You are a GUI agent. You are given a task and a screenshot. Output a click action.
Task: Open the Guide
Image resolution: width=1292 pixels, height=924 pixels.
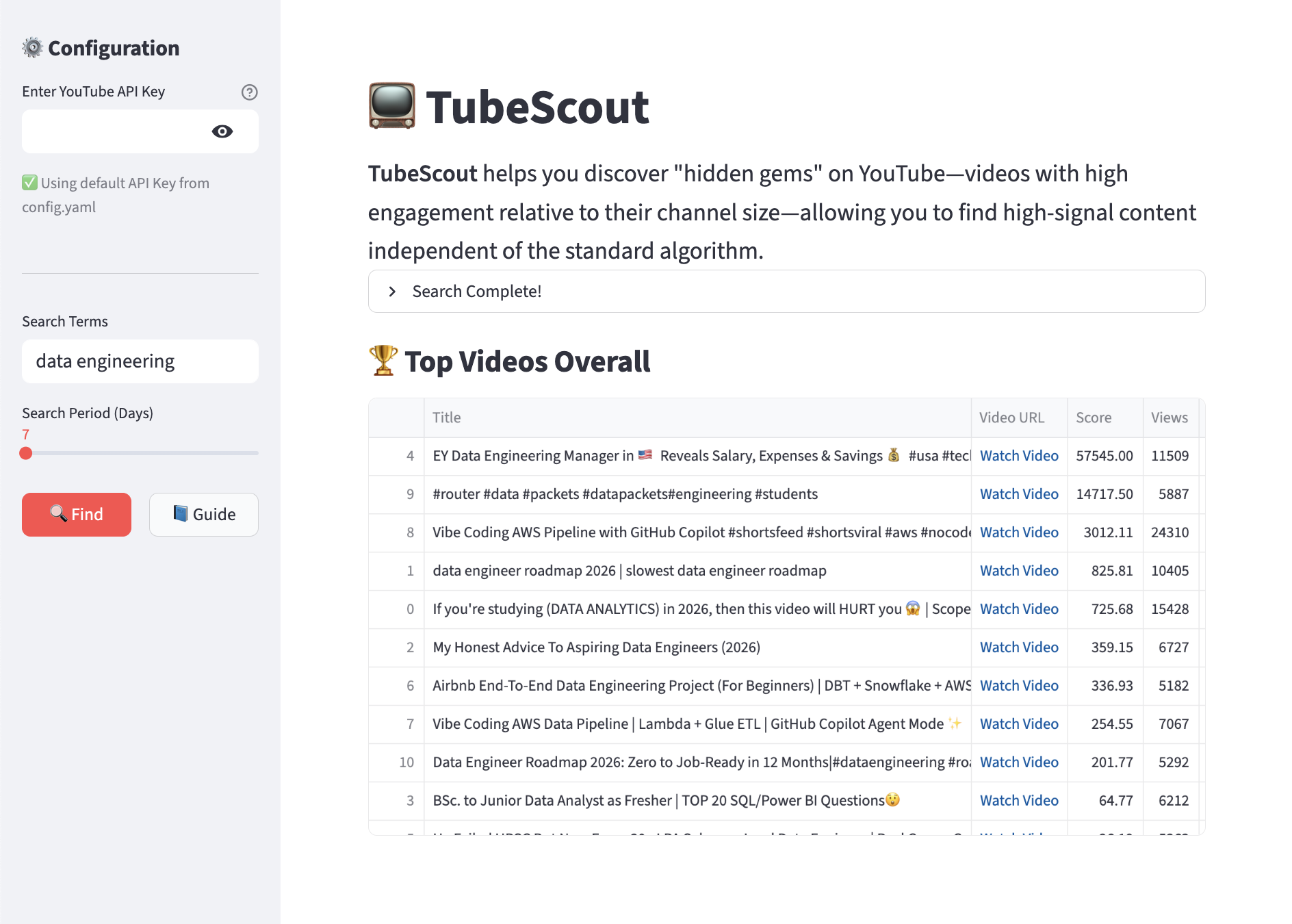point(203,514)
